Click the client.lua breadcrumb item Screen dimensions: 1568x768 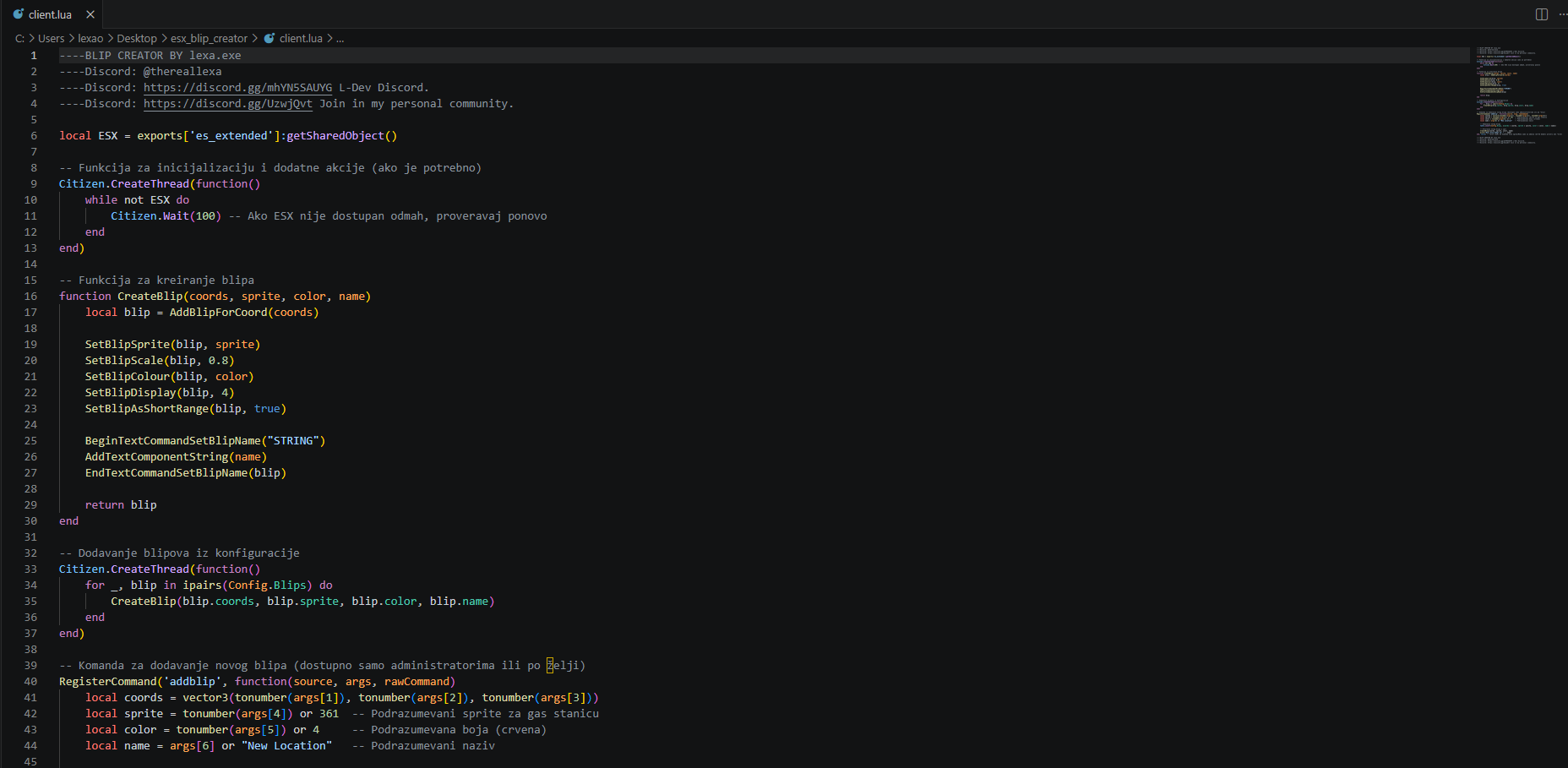pyautogui.click(x=301, y=38)
